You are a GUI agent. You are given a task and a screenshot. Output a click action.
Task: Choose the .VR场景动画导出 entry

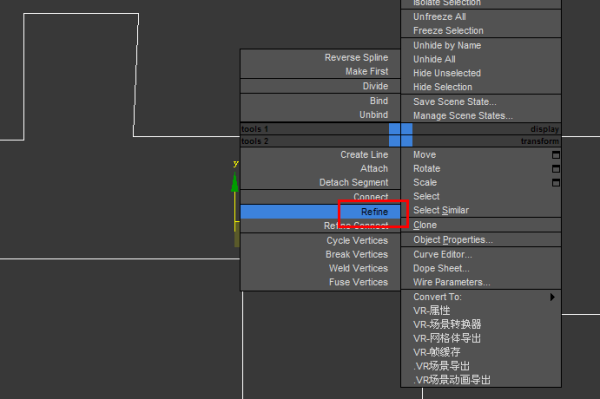(x=452, y=380)
